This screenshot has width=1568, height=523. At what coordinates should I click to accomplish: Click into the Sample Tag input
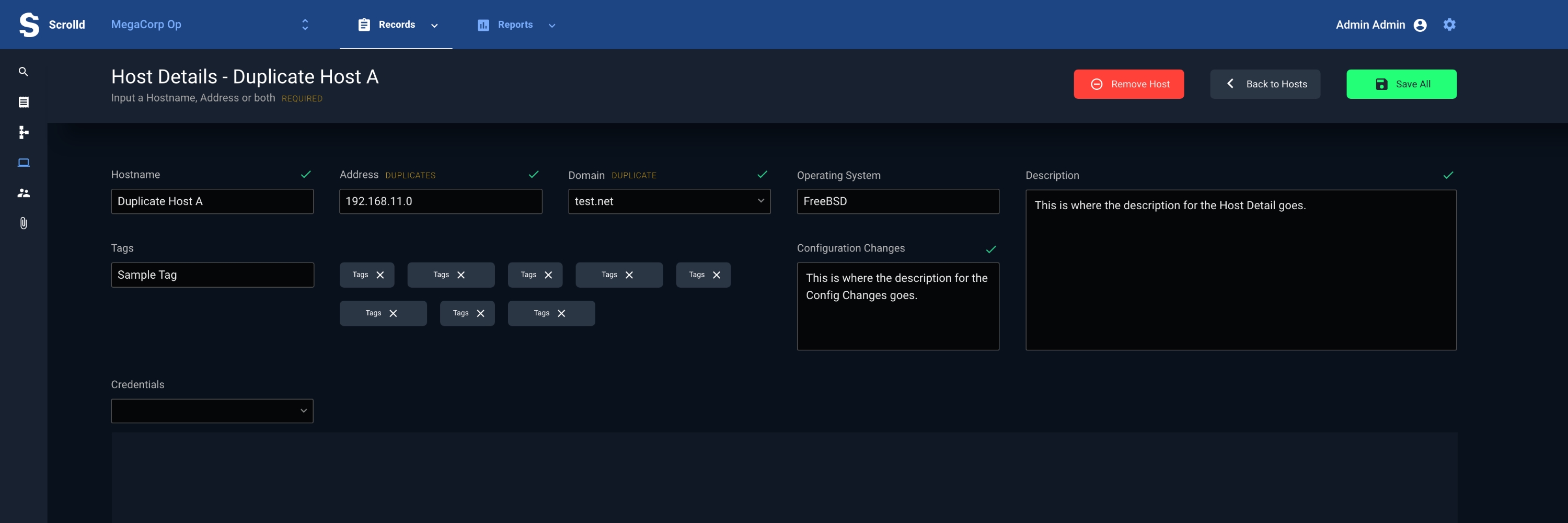tap(212, 275)
